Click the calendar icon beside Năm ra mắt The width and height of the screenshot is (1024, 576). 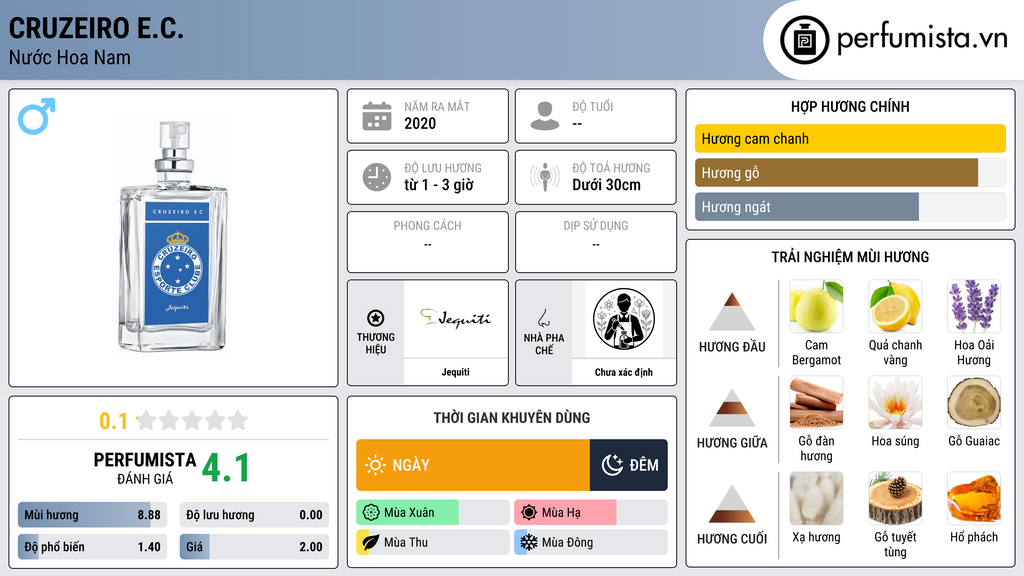[377, 116]
